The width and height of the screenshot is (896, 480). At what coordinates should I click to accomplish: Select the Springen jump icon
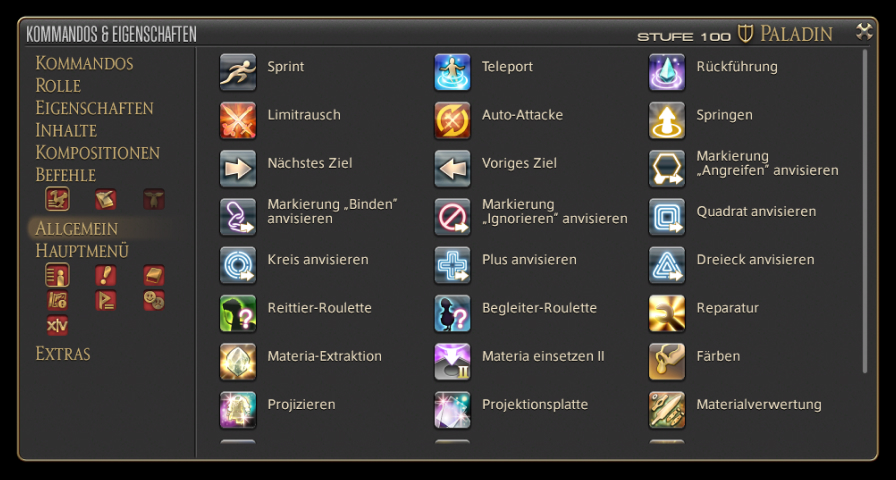[667, 121]
